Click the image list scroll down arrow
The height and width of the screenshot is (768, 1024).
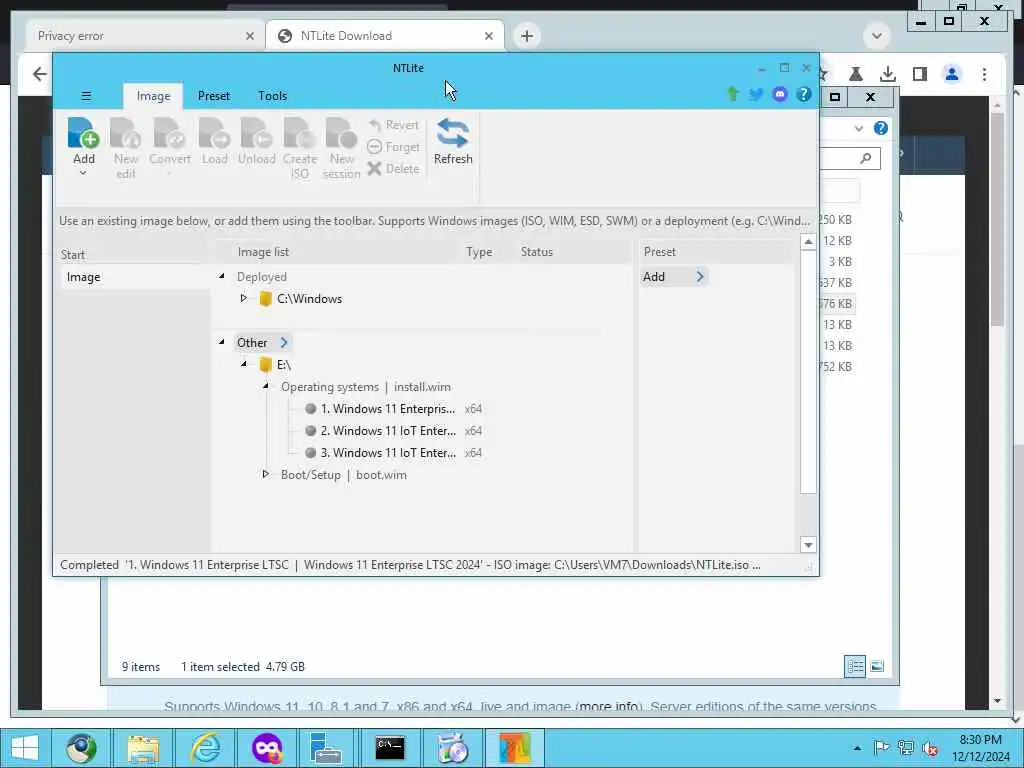click(808, 545)
